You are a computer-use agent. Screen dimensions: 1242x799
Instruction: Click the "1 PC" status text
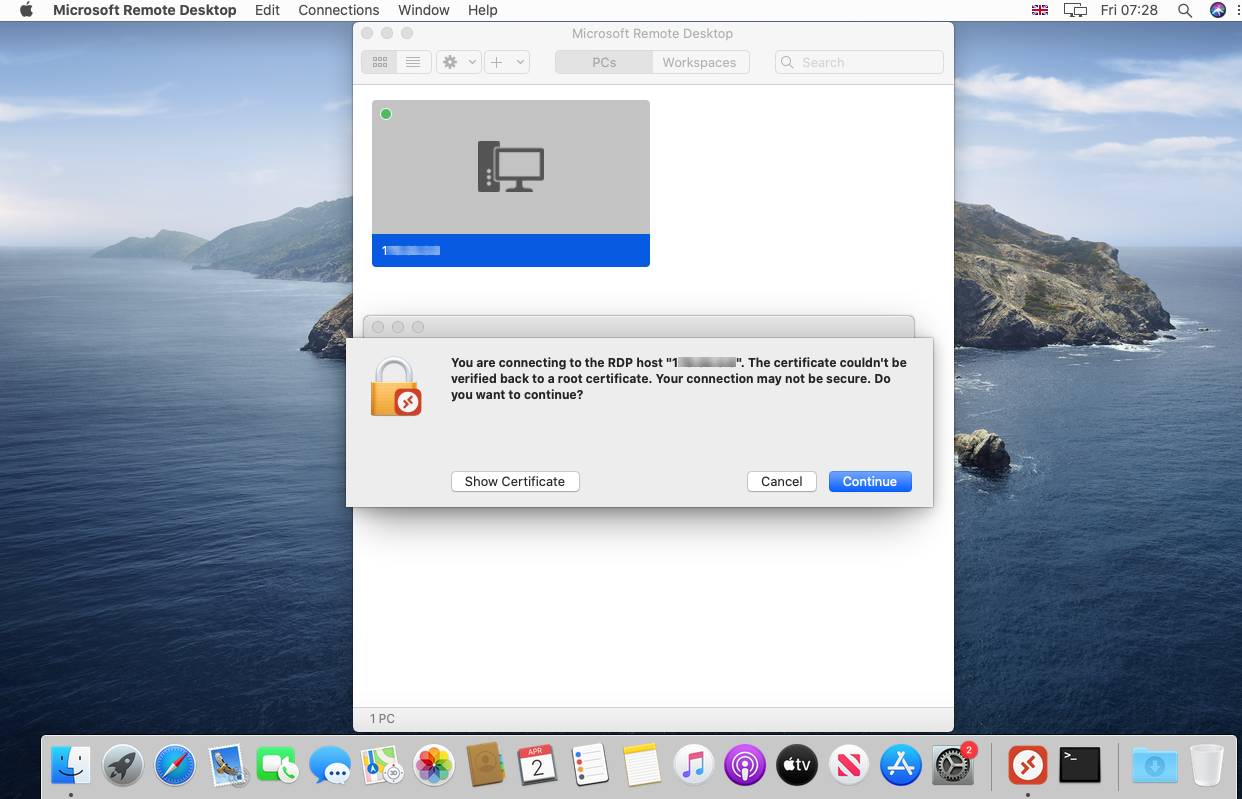click(x=382, y=719)
